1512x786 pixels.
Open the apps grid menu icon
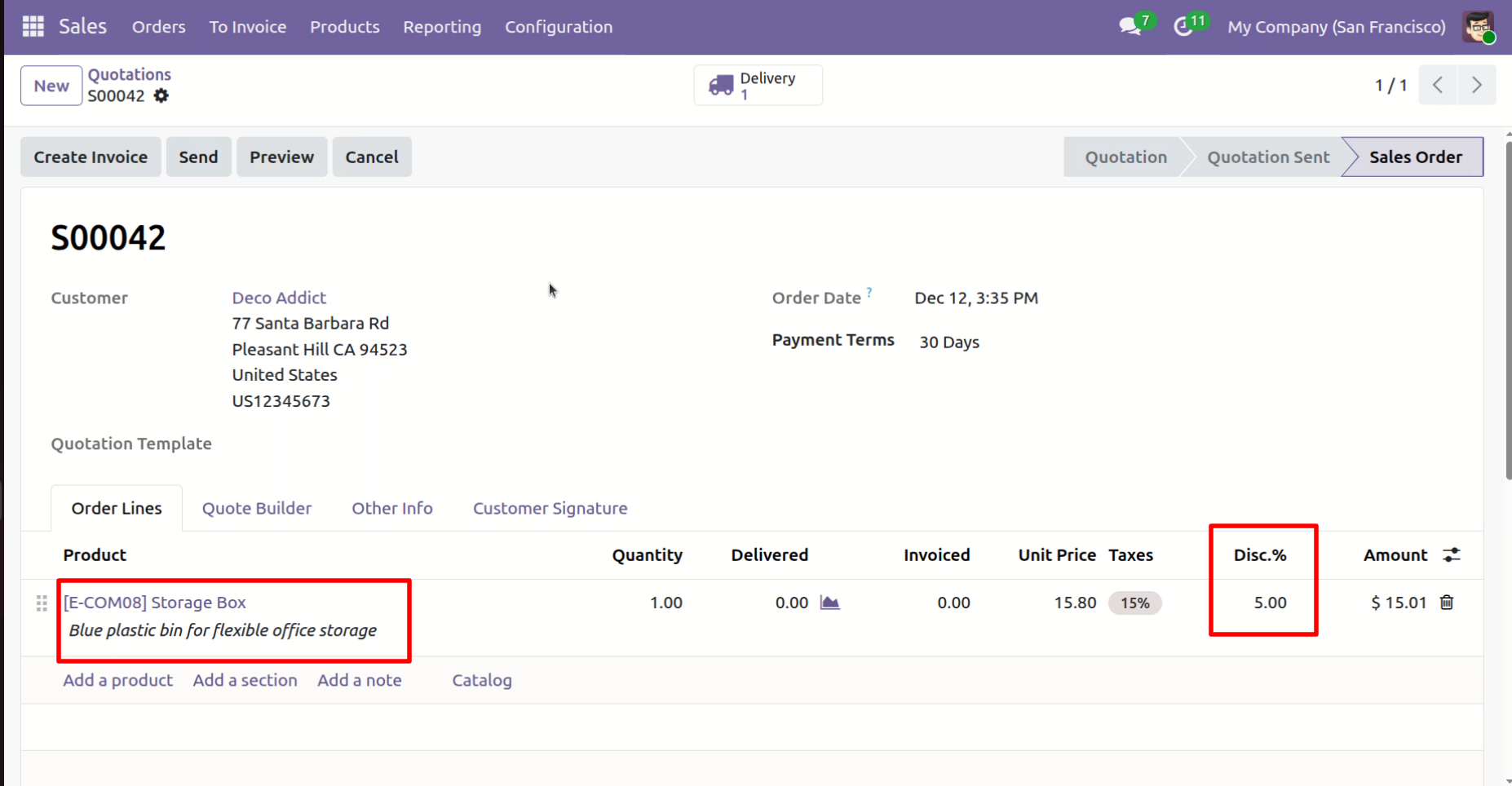33,27
